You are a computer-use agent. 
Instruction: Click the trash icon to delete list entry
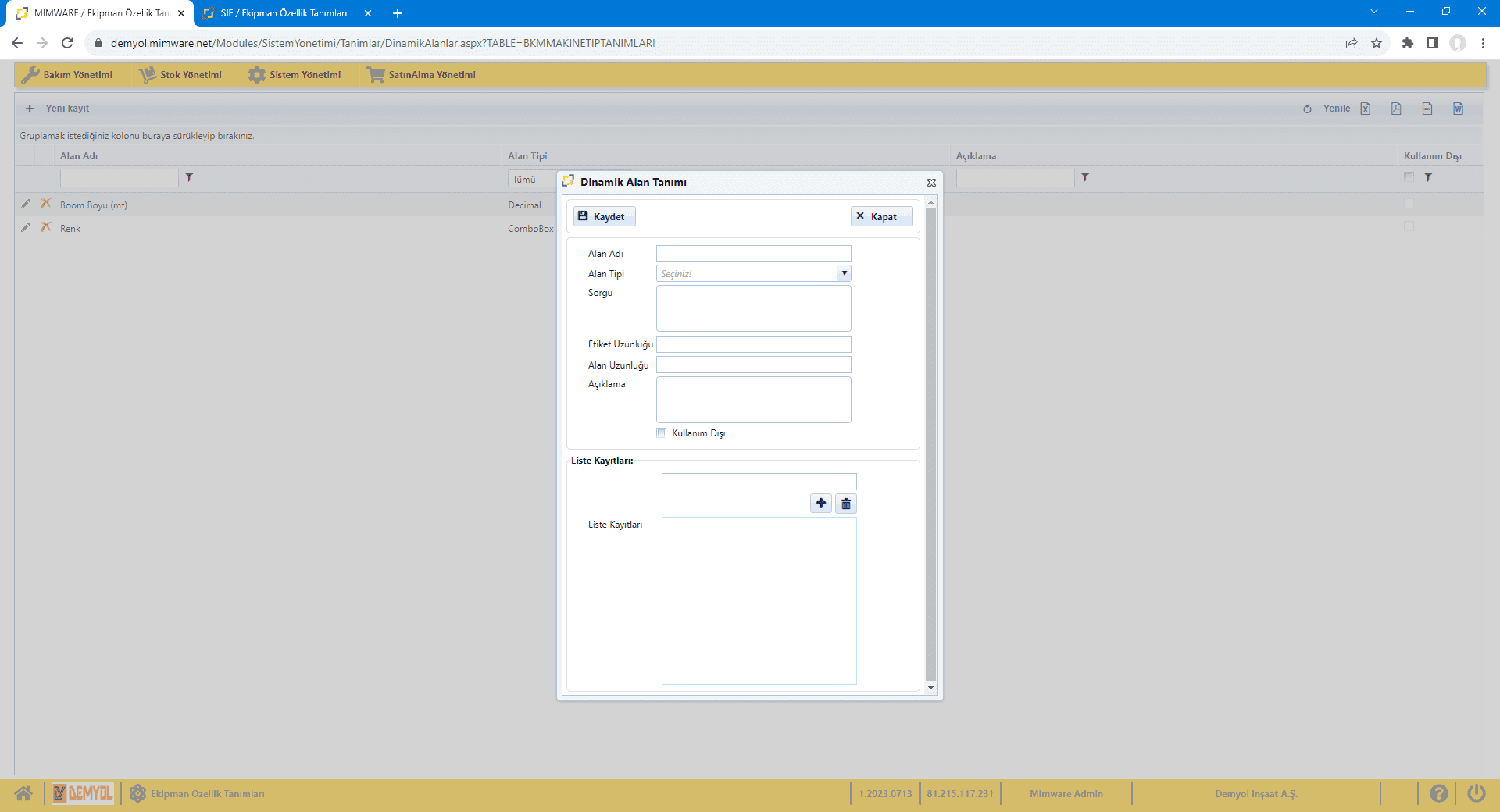[x=845, y=504]
